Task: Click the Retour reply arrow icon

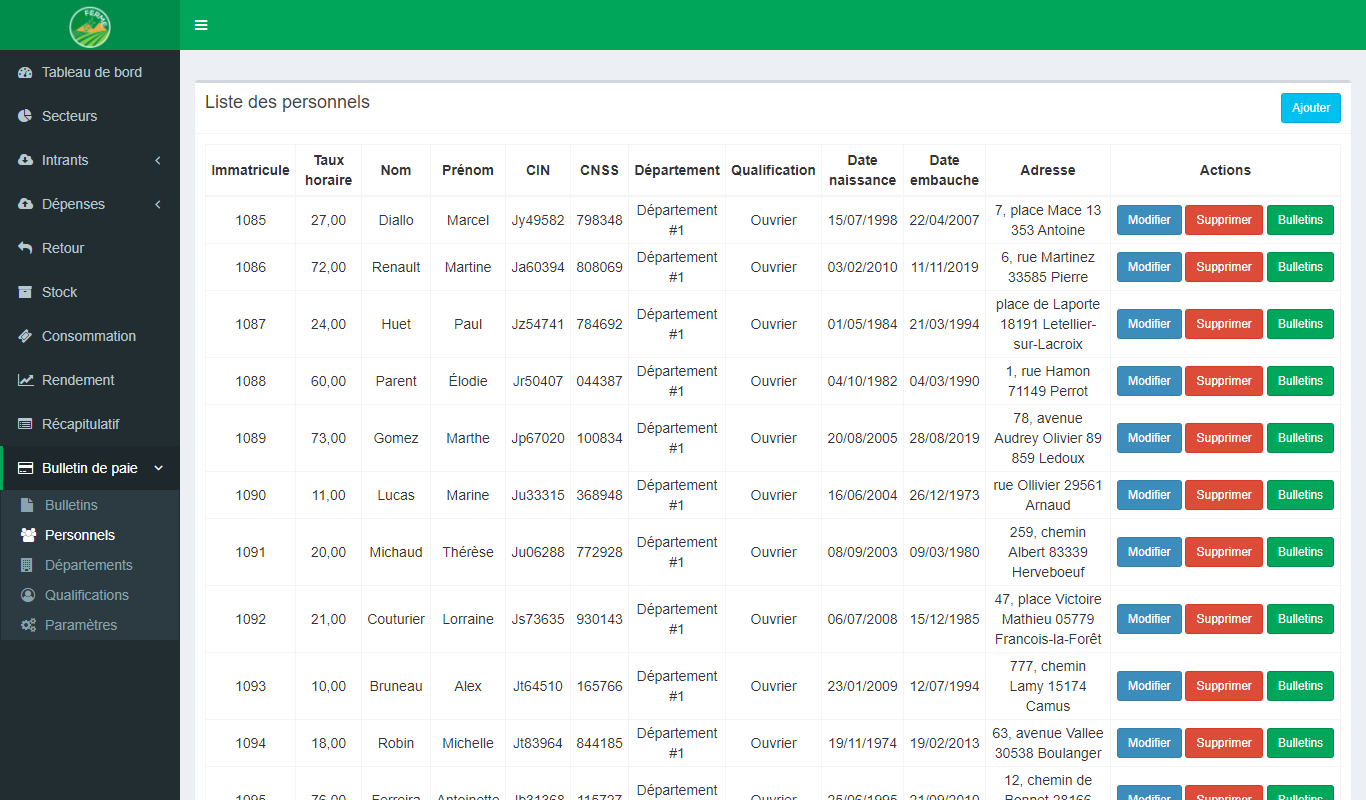Action: [25, 248]
